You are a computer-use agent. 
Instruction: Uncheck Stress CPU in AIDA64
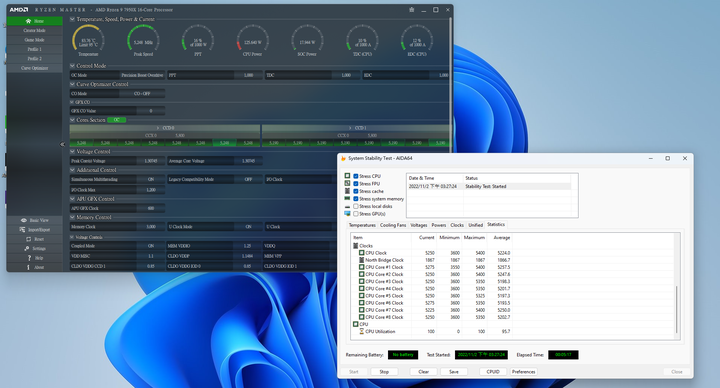(356, 176)
